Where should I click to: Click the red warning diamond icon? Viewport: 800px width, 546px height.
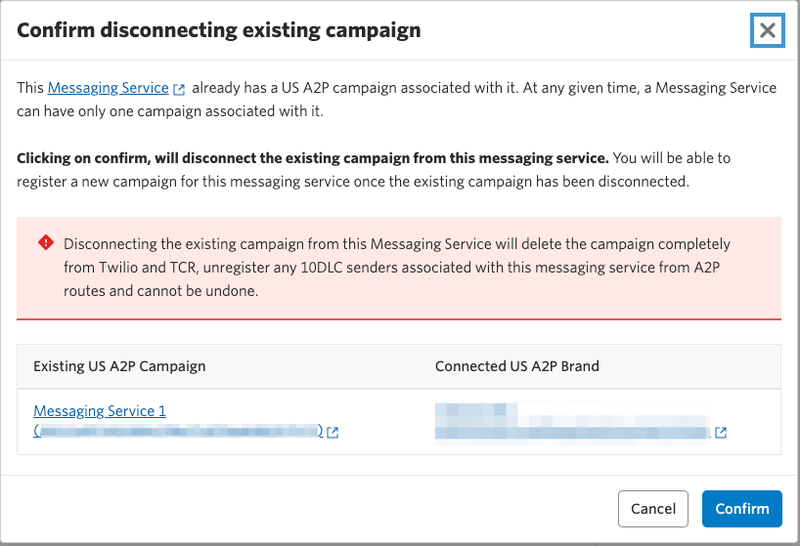tap(46, 242)
